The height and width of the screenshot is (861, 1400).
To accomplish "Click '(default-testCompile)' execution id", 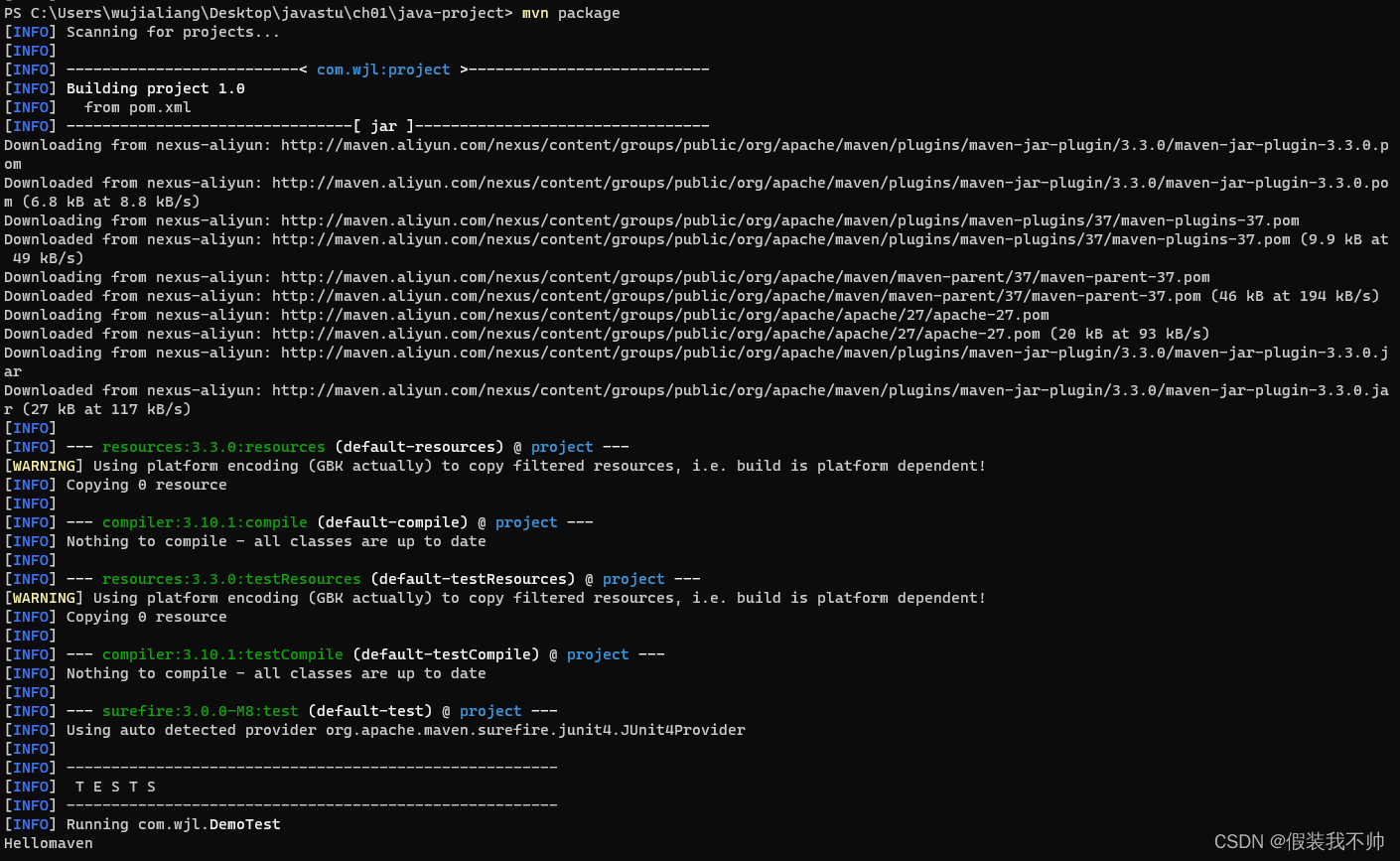I will (x=446, y=654).
